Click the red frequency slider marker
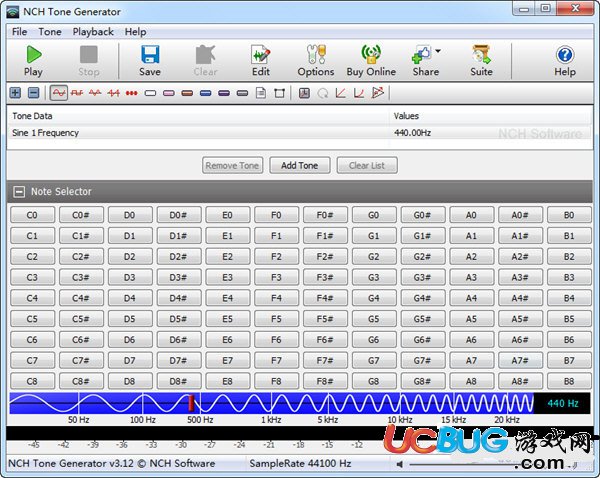Image resolution: width=600 pixels, height=478 pixels. pos(191,403)
